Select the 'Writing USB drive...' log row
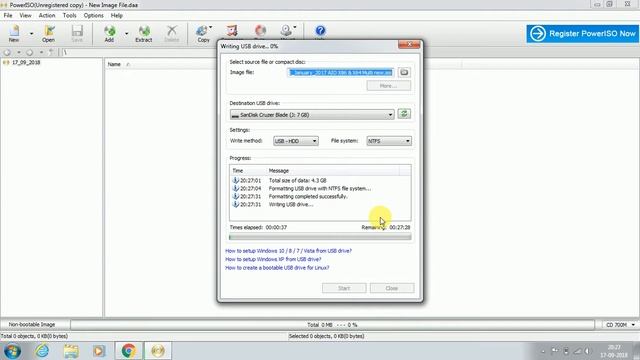This screenshot has height=360, width=640. coord(320,204)
